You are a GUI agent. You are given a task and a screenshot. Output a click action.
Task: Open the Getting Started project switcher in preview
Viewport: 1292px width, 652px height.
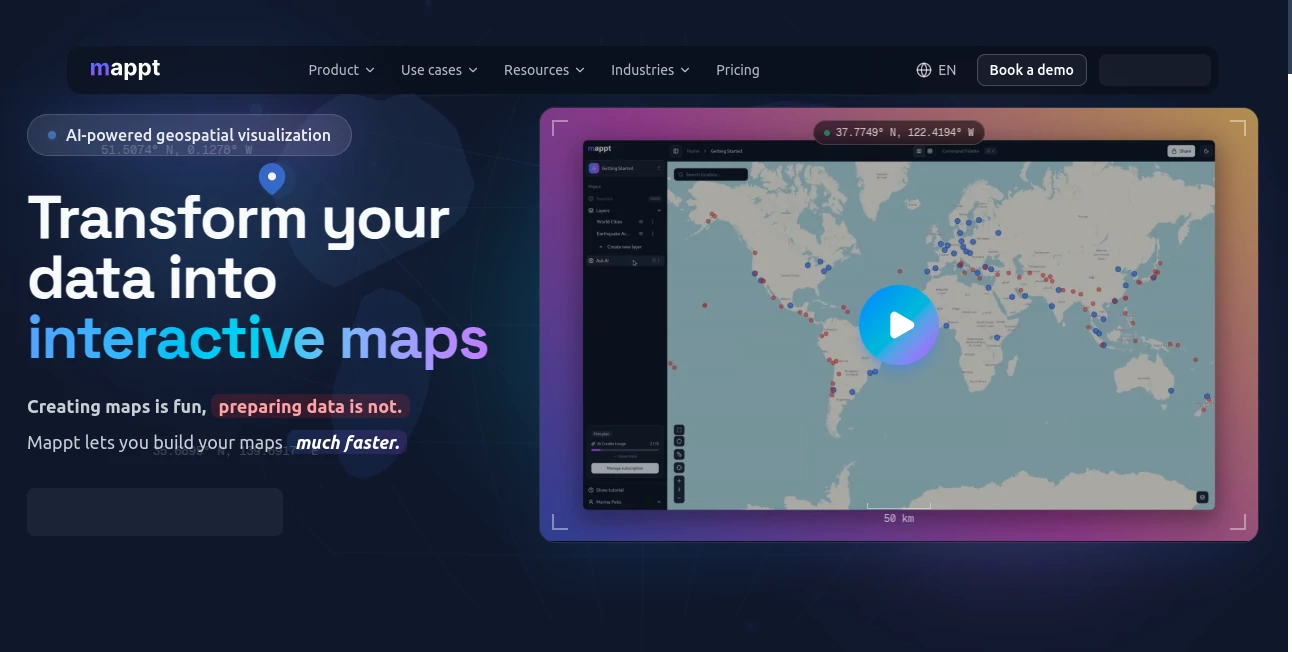point(623,168)
